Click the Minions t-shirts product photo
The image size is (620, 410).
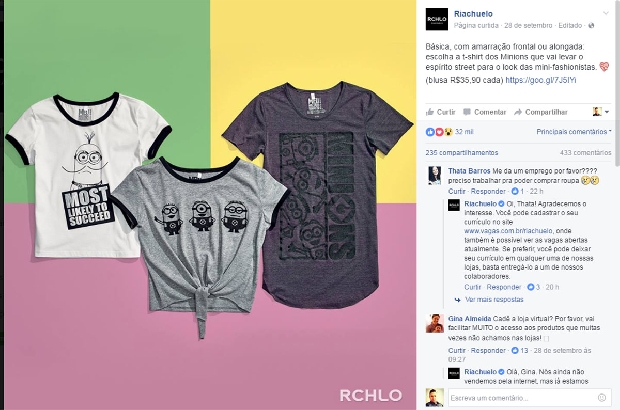(210, 205)
